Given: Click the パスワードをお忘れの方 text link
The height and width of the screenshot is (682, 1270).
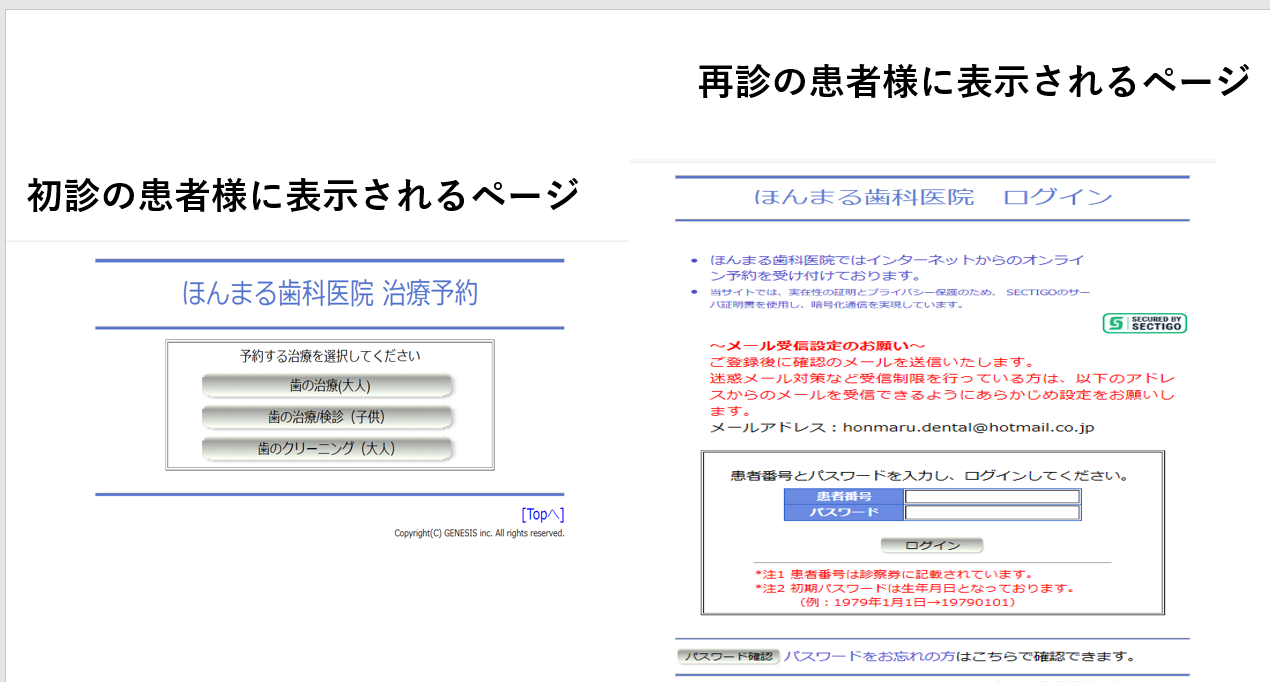Looking at the screenshot, I should [868, 657].
